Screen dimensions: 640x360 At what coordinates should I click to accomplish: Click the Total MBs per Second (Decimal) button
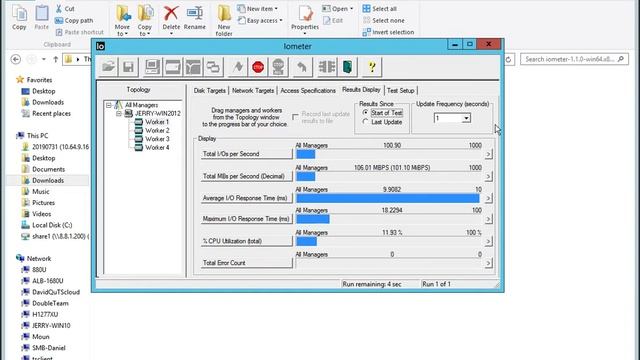click(247, 176)
